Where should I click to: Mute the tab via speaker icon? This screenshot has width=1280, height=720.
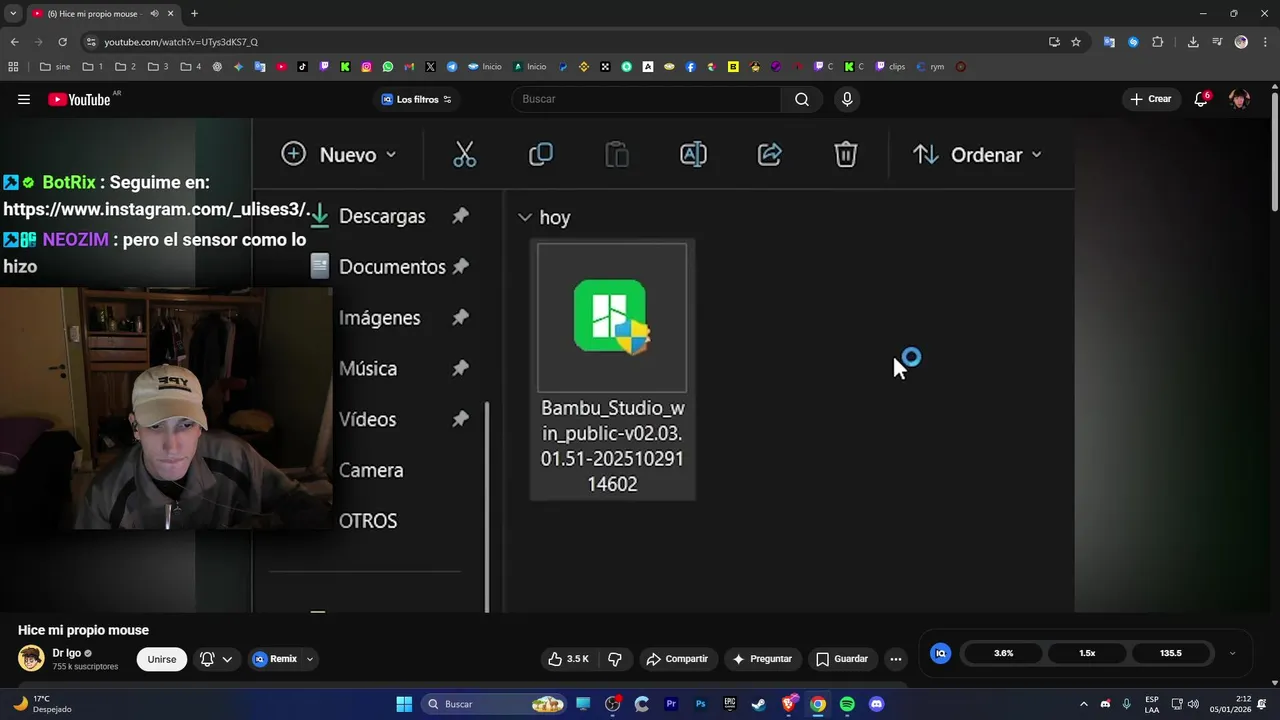point(155,13)
